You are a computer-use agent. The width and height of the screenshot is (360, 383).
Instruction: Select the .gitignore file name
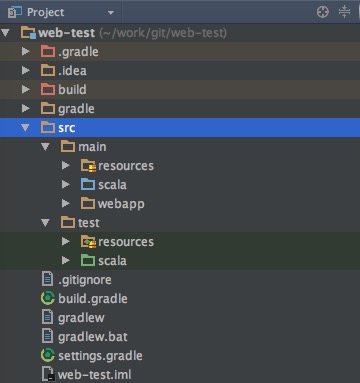(x=85, y=280)
